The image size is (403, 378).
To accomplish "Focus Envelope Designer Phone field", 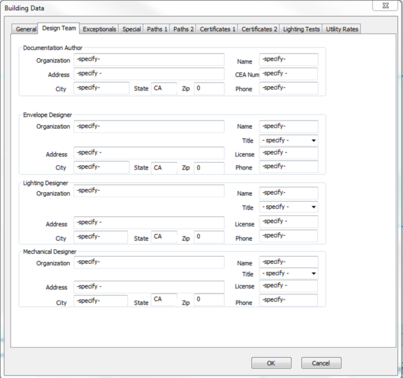I will click(x=289, y=166).
